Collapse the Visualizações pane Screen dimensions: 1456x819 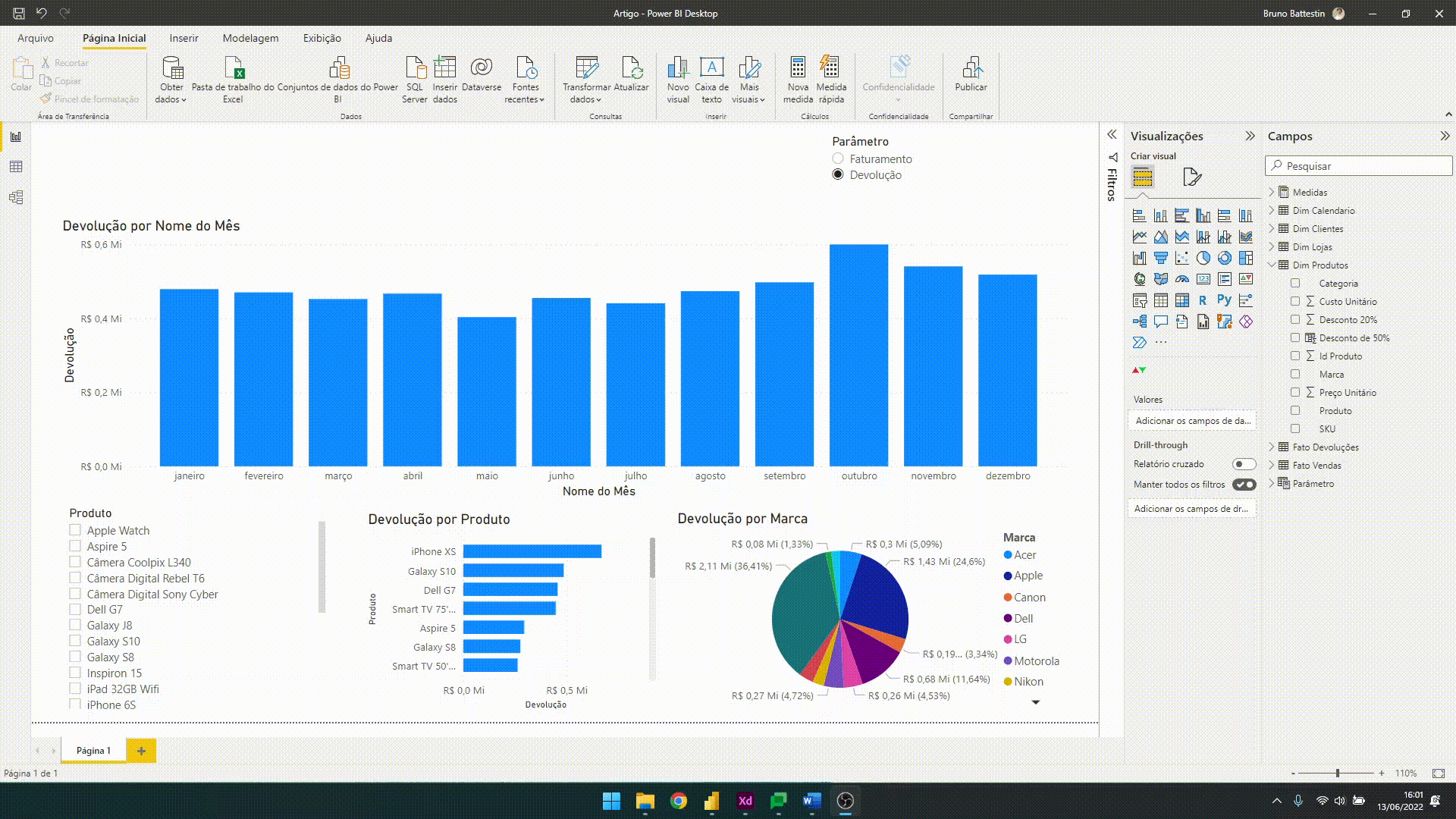[1250, 136]
